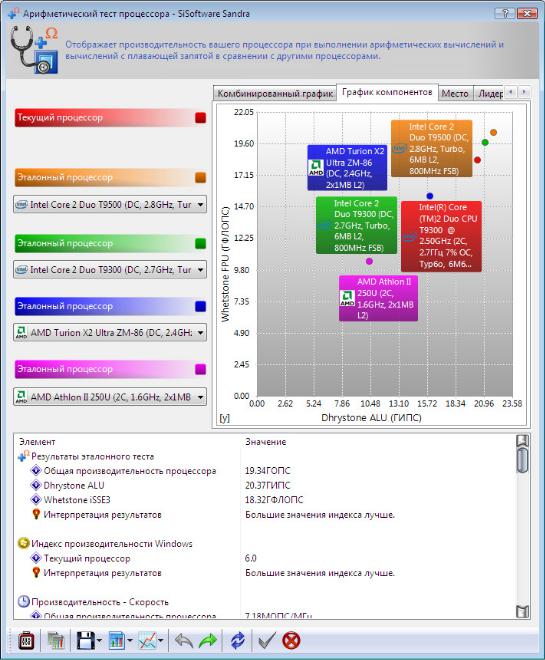Image resolution: width=545 pixels, height=660 pixels.
Task: Open the AMD Athlon II 250U dropdown
Action: click(110, 397)
